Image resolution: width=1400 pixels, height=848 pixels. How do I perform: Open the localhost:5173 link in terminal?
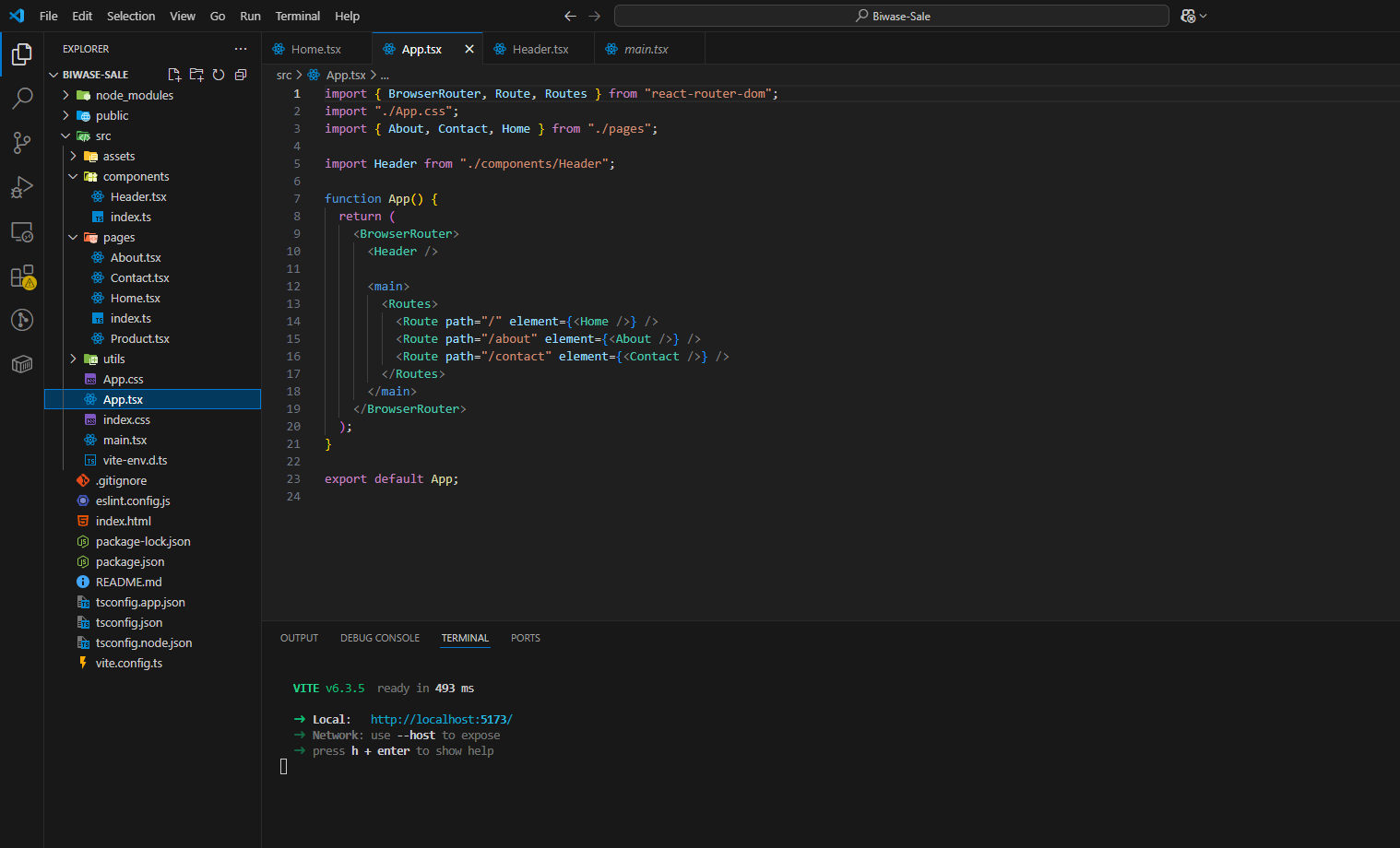441,719
